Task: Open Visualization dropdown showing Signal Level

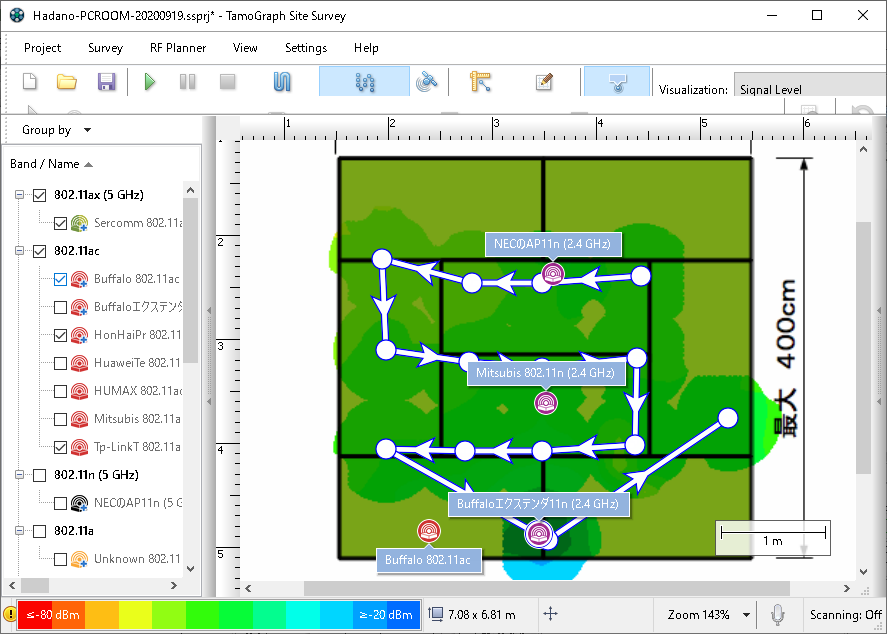Action: (x=810, y=85)
